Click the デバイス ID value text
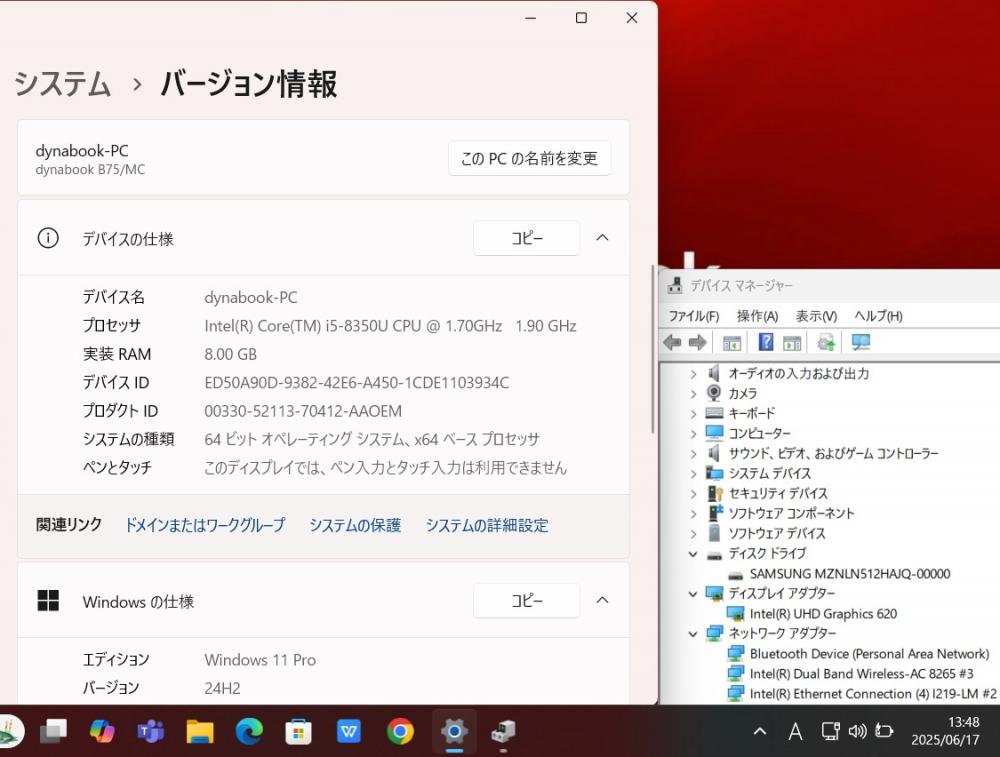Viewport: 1000px width, 757px height. tap(357, 383)
